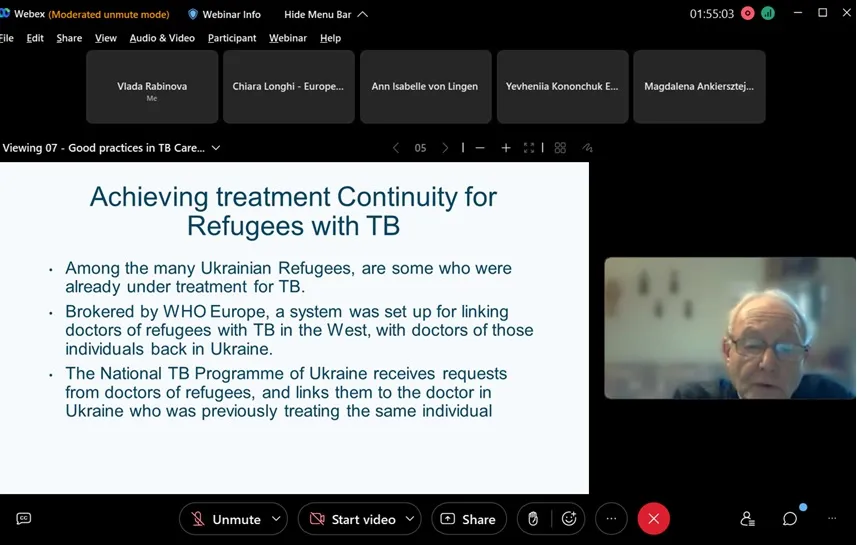Select Chiara Longhi participant tile
Viewport: 857px width, 545px height.
pos(289,86)
